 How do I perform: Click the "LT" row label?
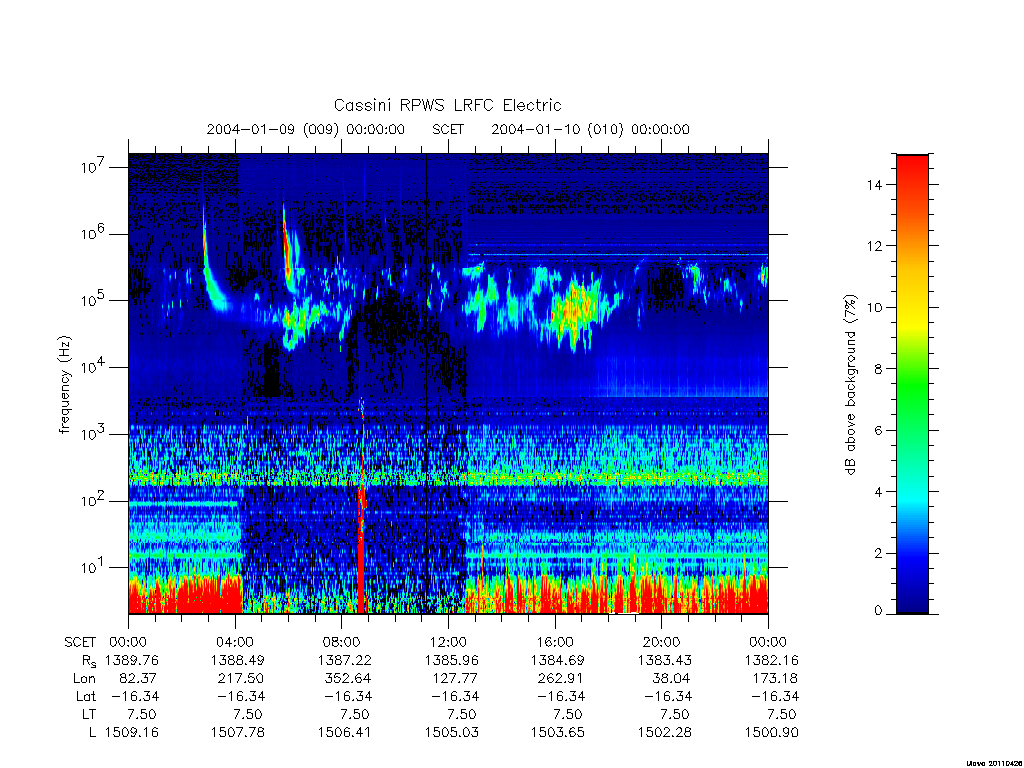pyautogui.click(x=89, y=714)
